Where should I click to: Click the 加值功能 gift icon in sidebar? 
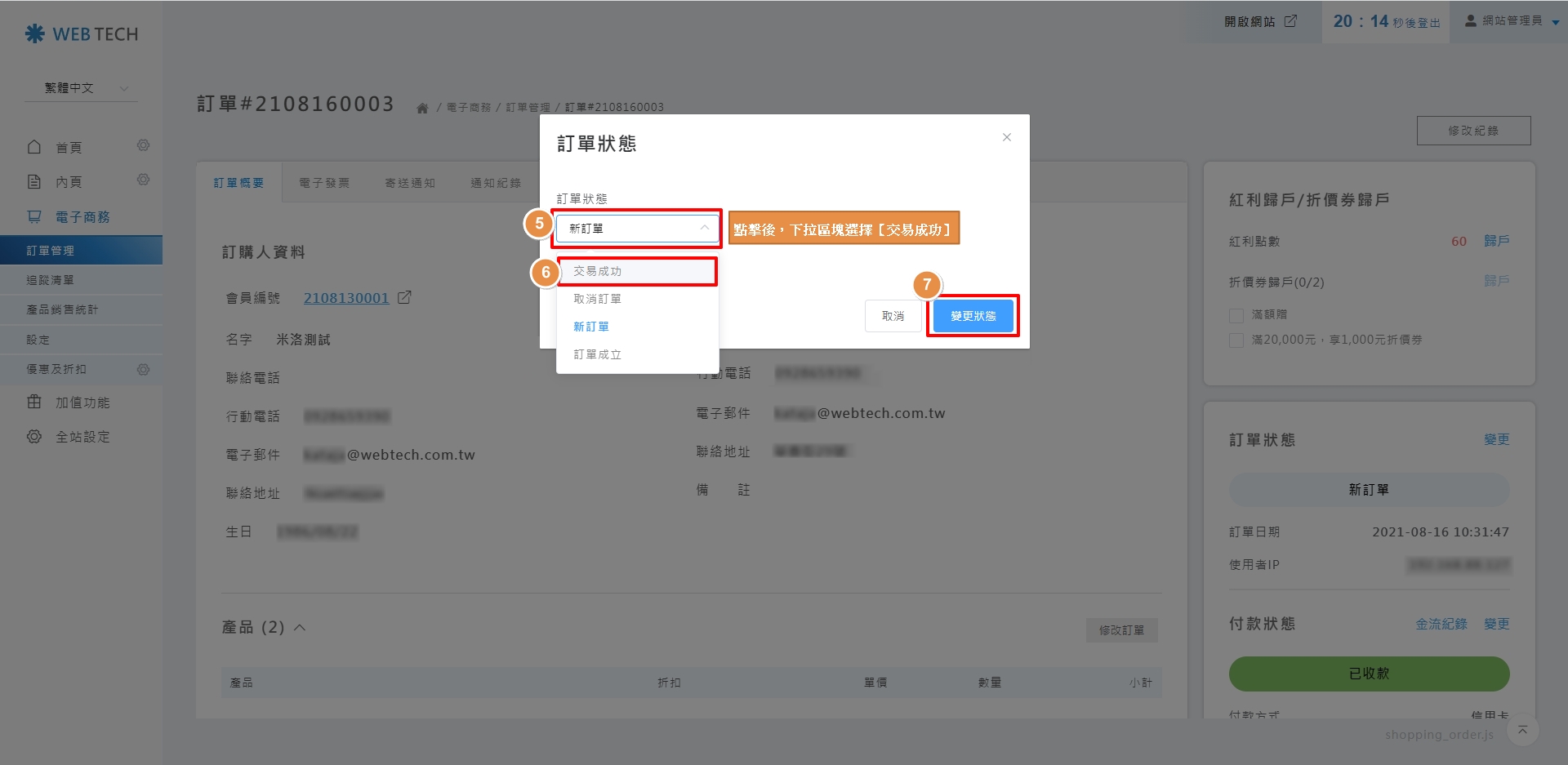click(34, 402)
